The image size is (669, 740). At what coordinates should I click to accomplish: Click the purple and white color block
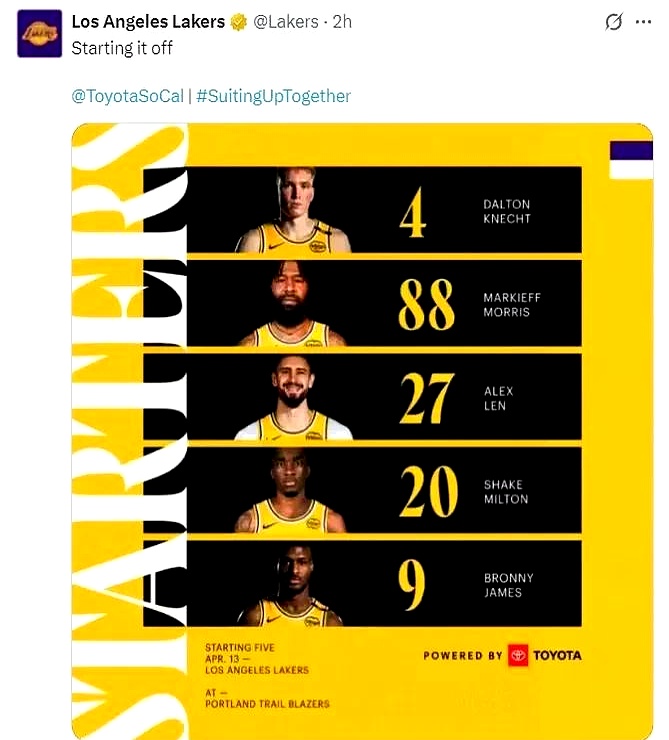[630, 160]
